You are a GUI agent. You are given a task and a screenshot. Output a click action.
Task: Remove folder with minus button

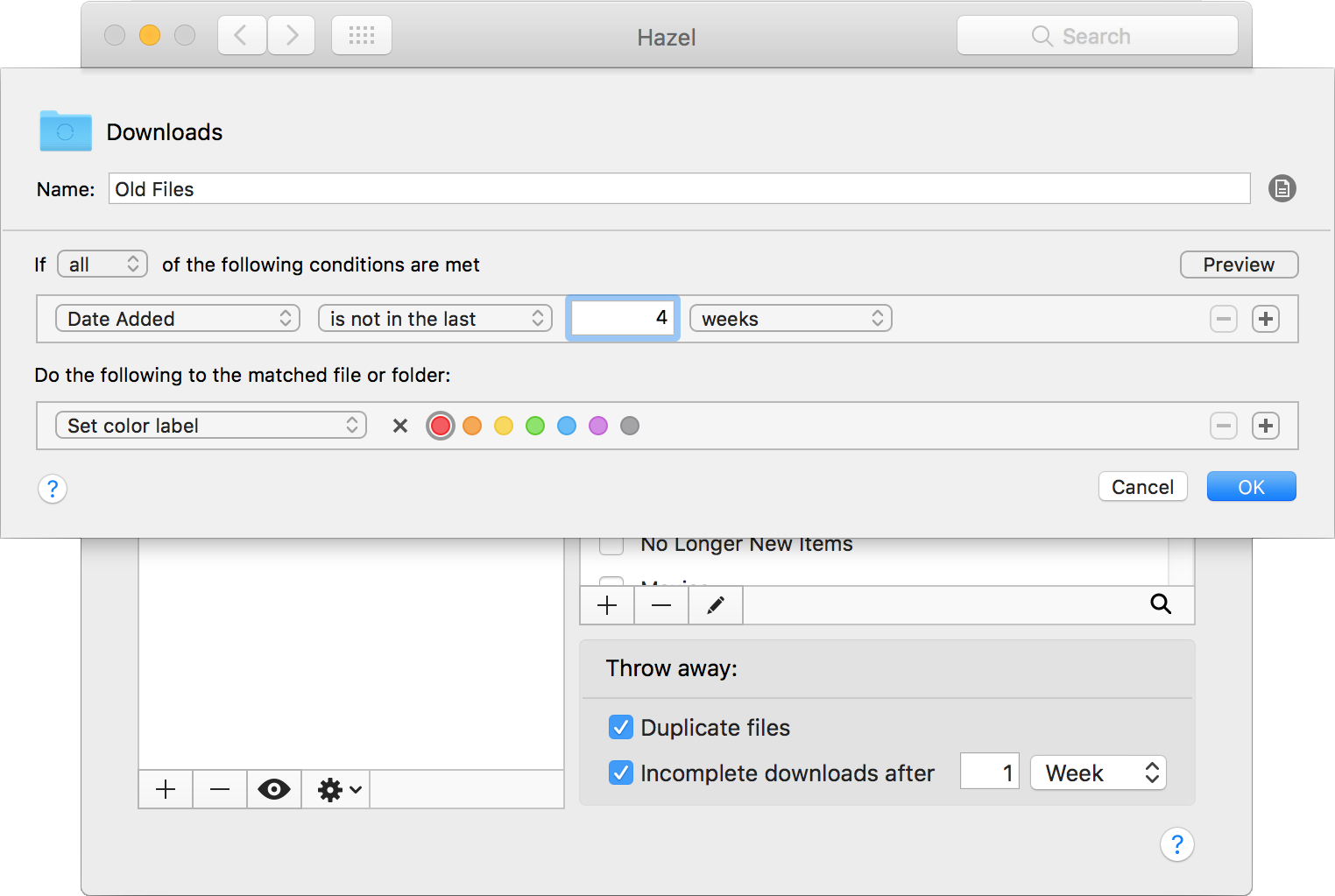tap(220, 789)
